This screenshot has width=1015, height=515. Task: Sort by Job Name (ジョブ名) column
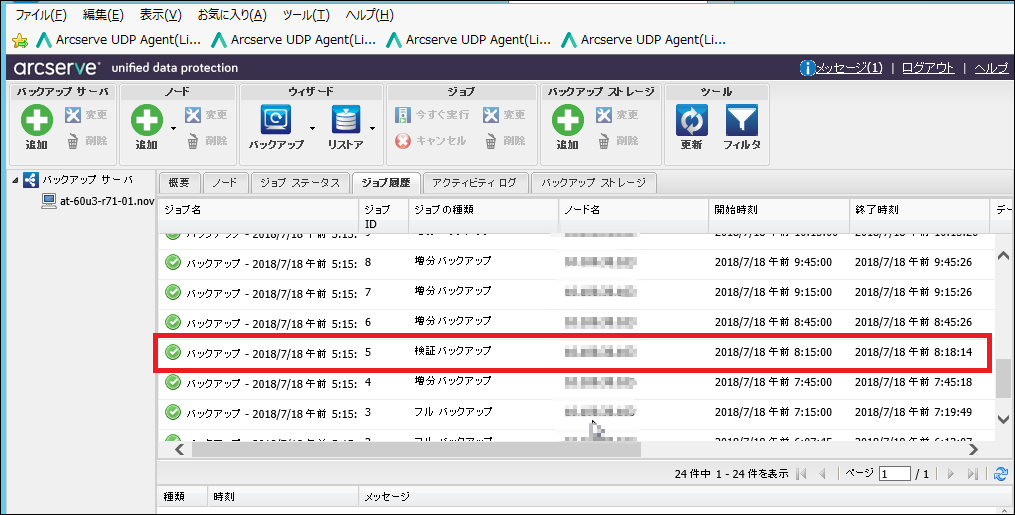(x=258, y=216)
